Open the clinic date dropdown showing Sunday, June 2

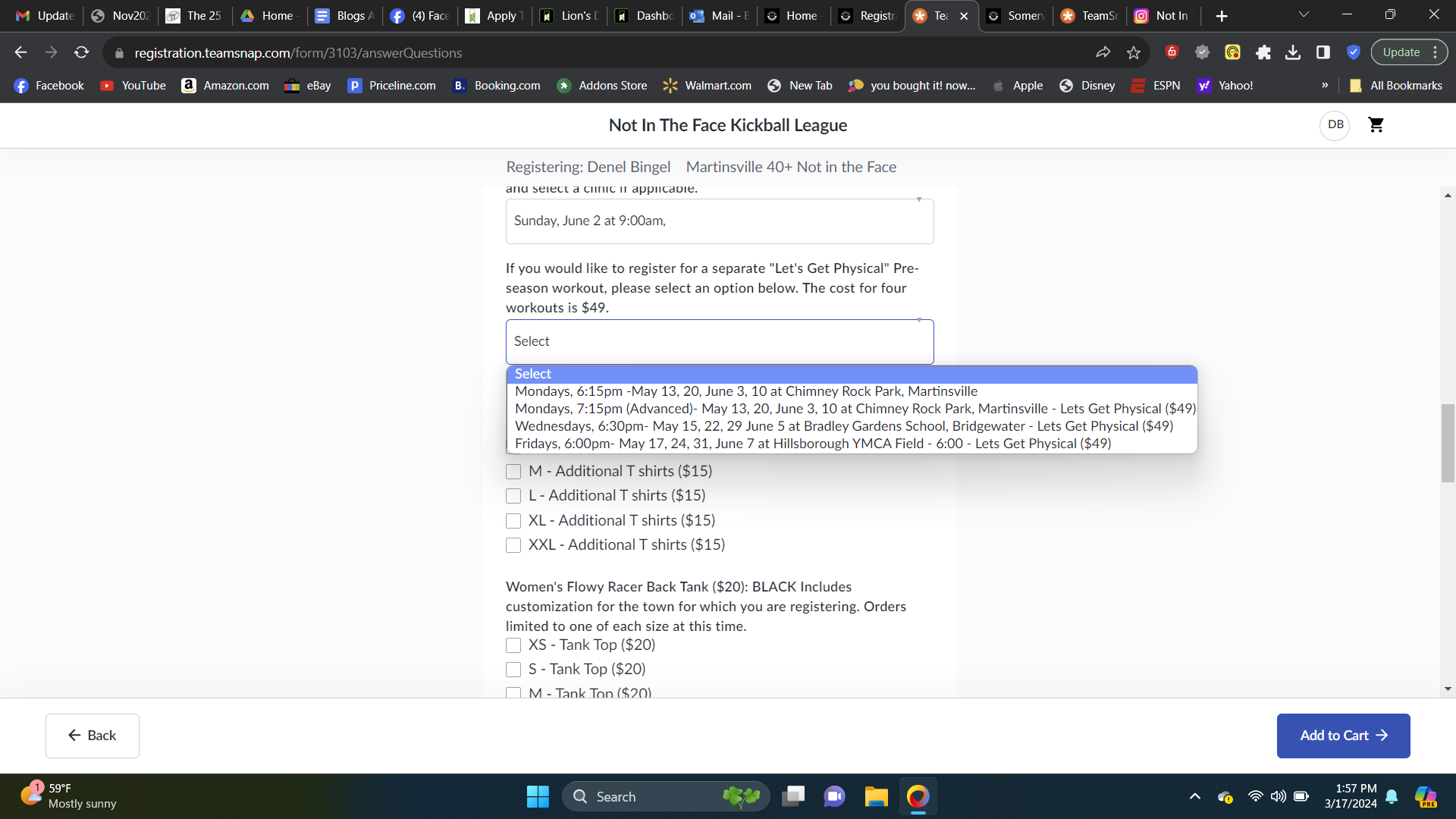click(x=720, y=221)
